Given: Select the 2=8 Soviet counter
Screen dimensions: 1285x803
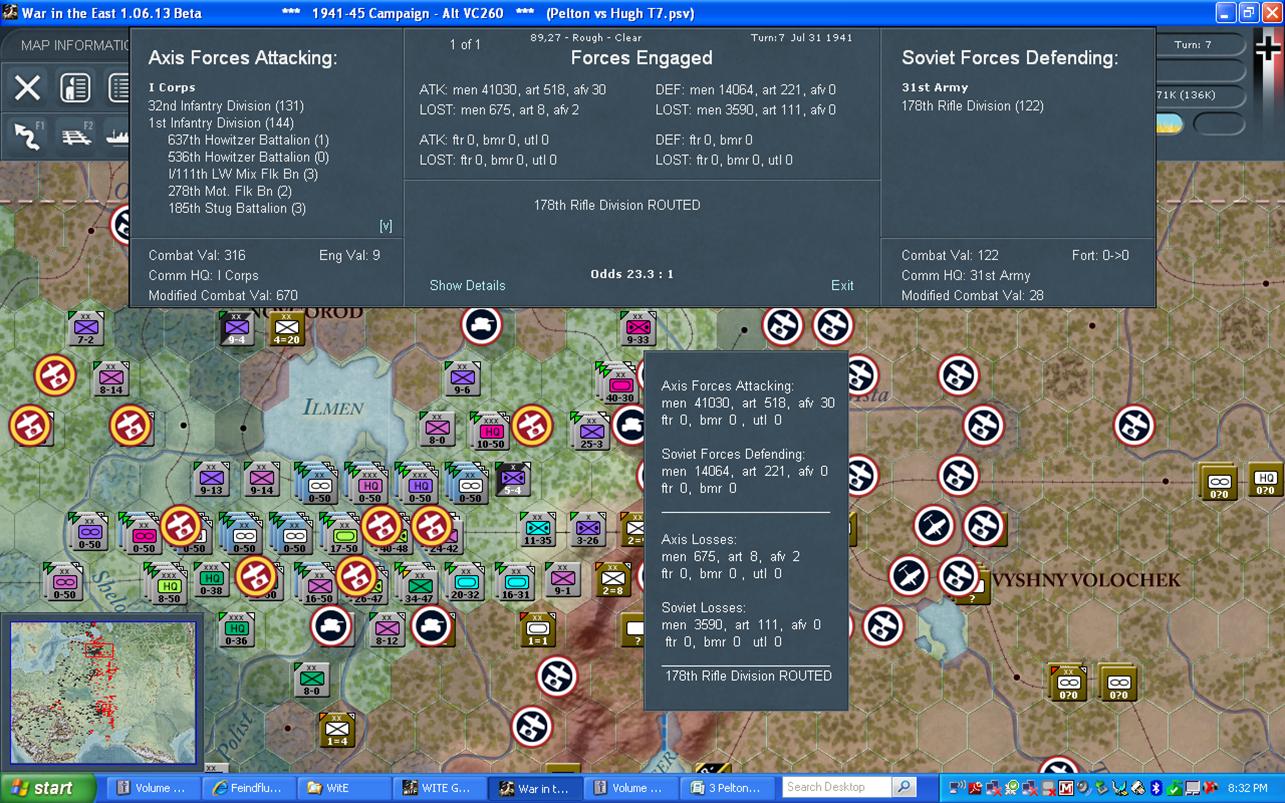Looking at the screenshot, I should coord(613,579).
